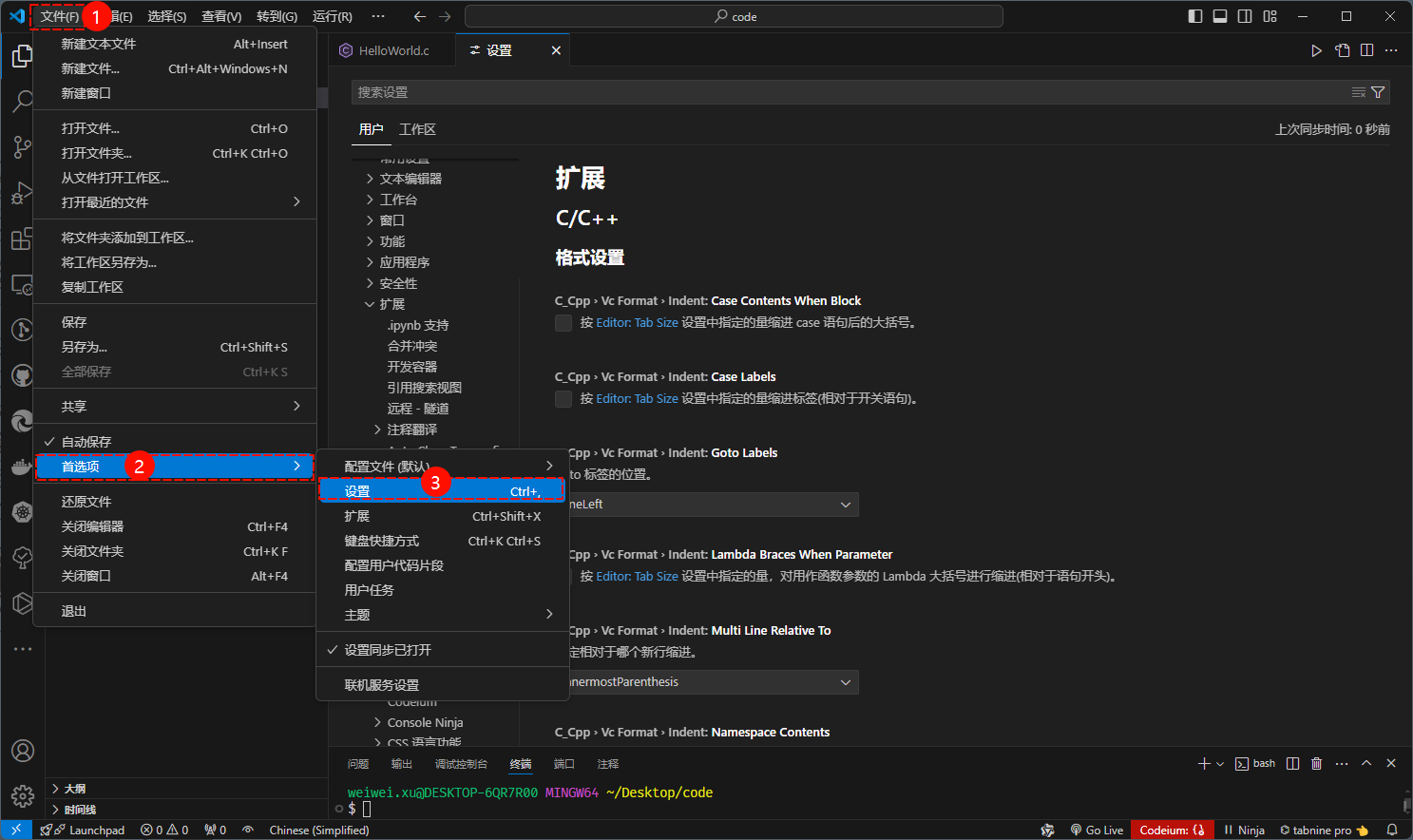The height and width of the screenshot is (840, 1413).
Task: Open the Explorer sidebar icon
Action: coord(21,56)
